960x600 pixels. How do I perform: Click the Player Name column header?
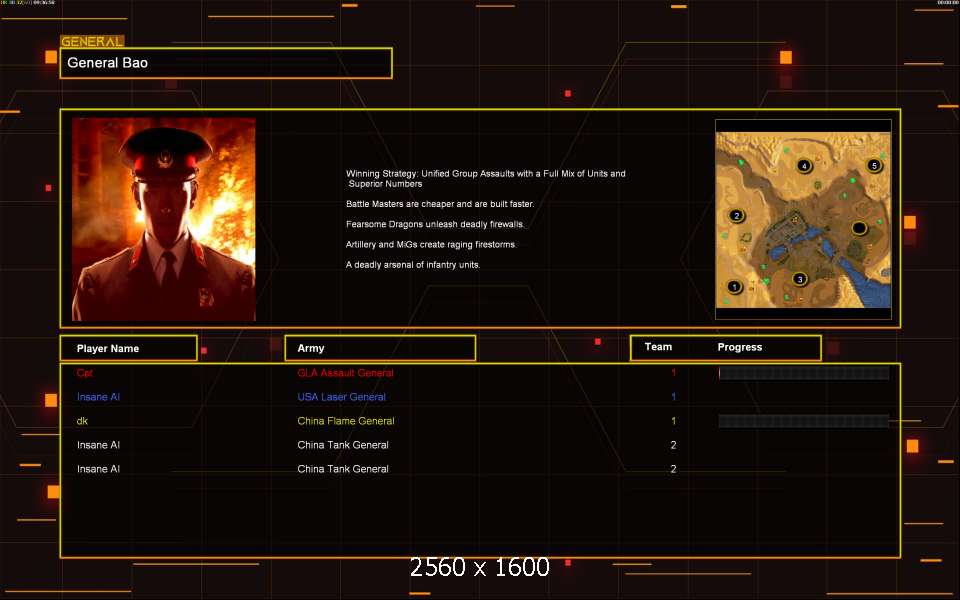click(127, 348)
